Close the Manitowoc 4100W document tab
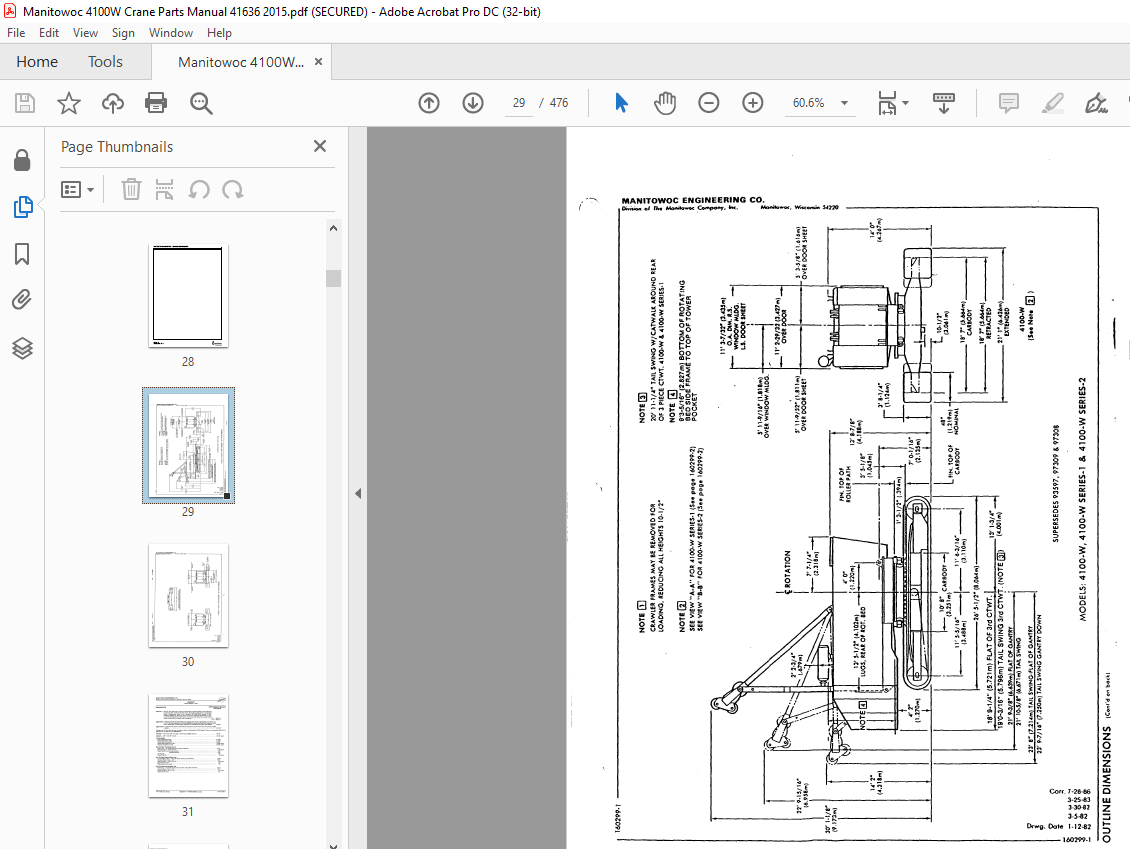Viewport: 1130px width, 849px height. (319, 62)
